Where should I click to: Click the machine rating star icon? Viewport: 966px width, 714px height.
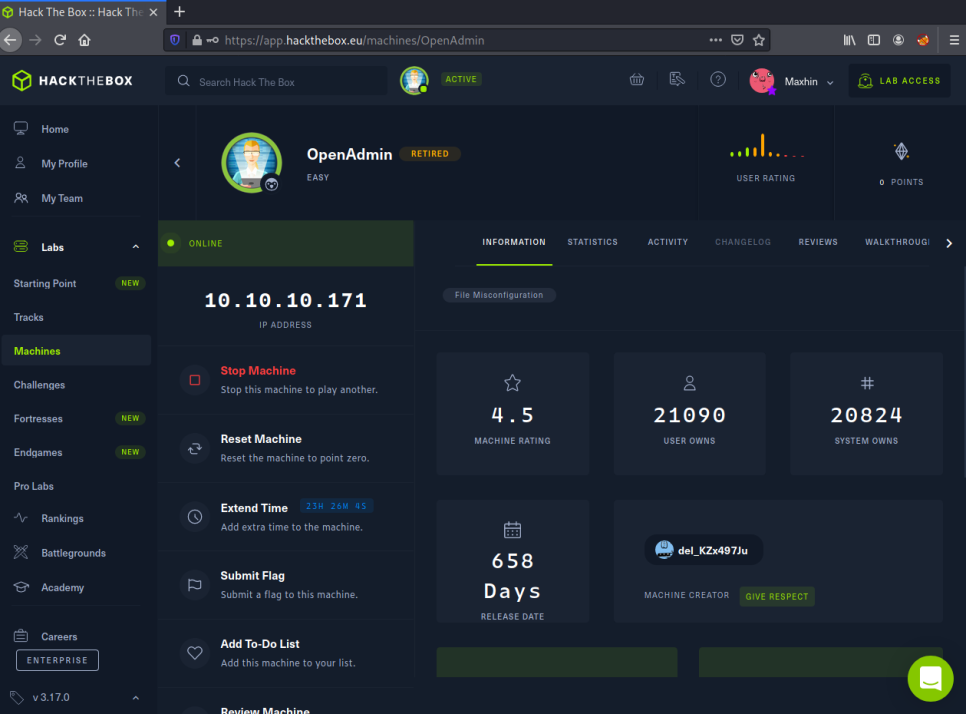pos(513,383)
